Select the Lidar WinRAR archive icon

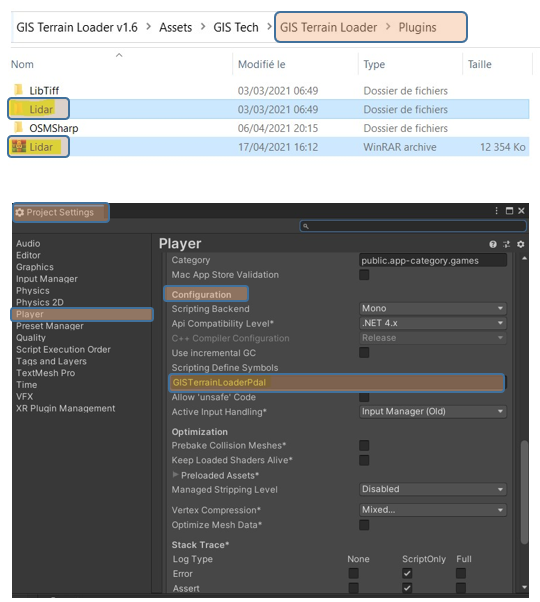pyautogui.click(x=19, y=146)
